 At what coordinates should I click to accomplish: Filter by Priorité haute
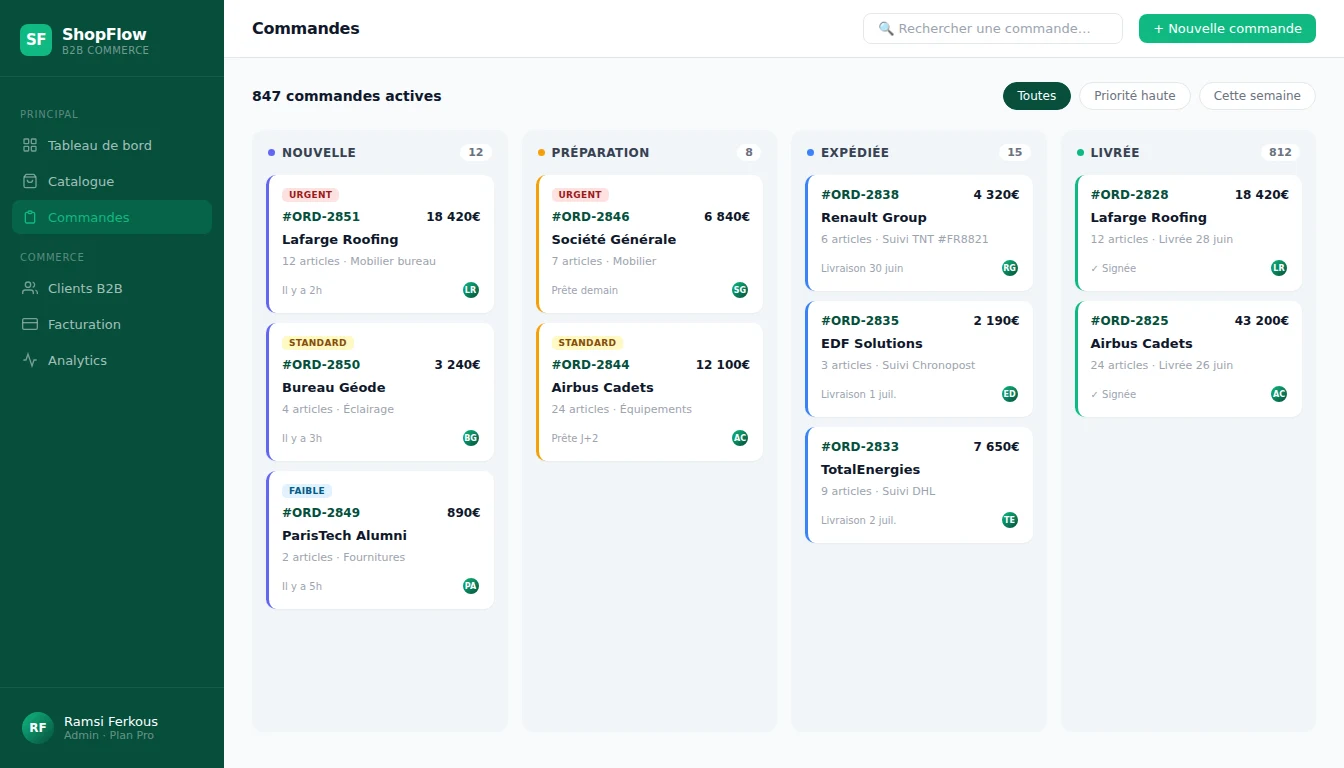1135,96
